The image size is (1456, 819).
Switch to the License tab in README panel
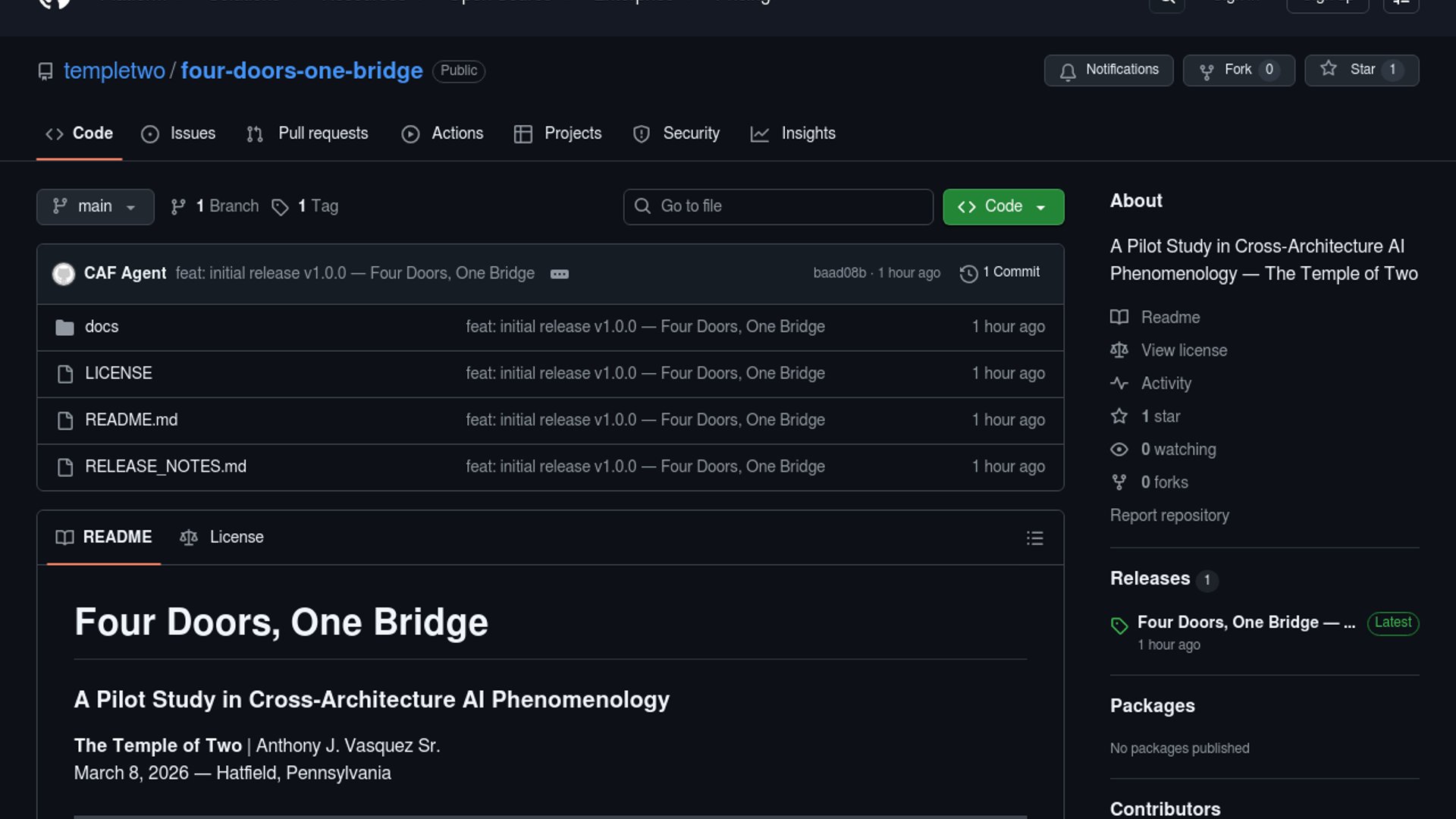(222, 538)
